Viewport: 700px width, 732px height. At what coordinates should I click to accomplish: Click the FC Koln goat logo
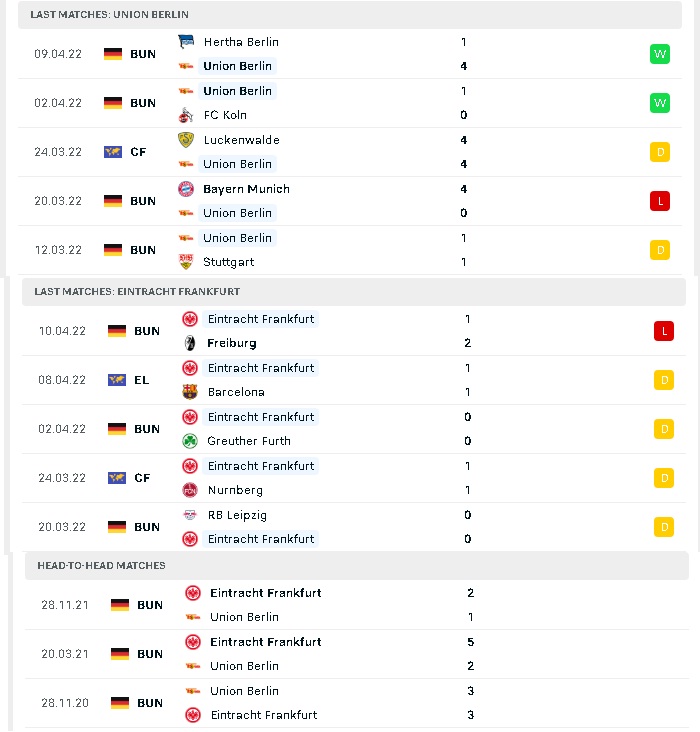pyautogui.click(x=186, y=115)
